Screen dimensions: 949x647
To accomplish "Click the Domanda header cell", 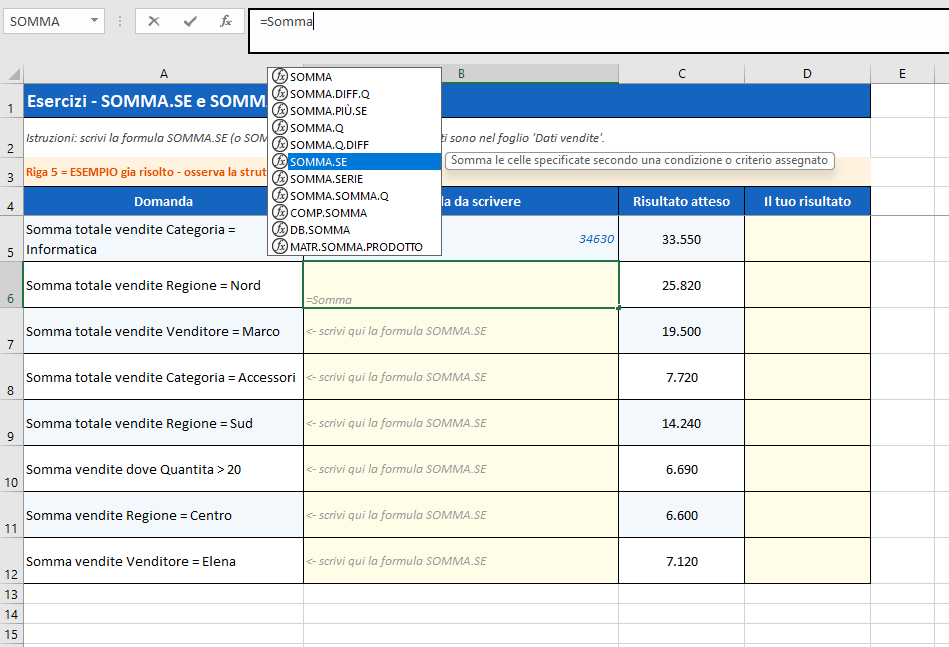I will [163, 201].
